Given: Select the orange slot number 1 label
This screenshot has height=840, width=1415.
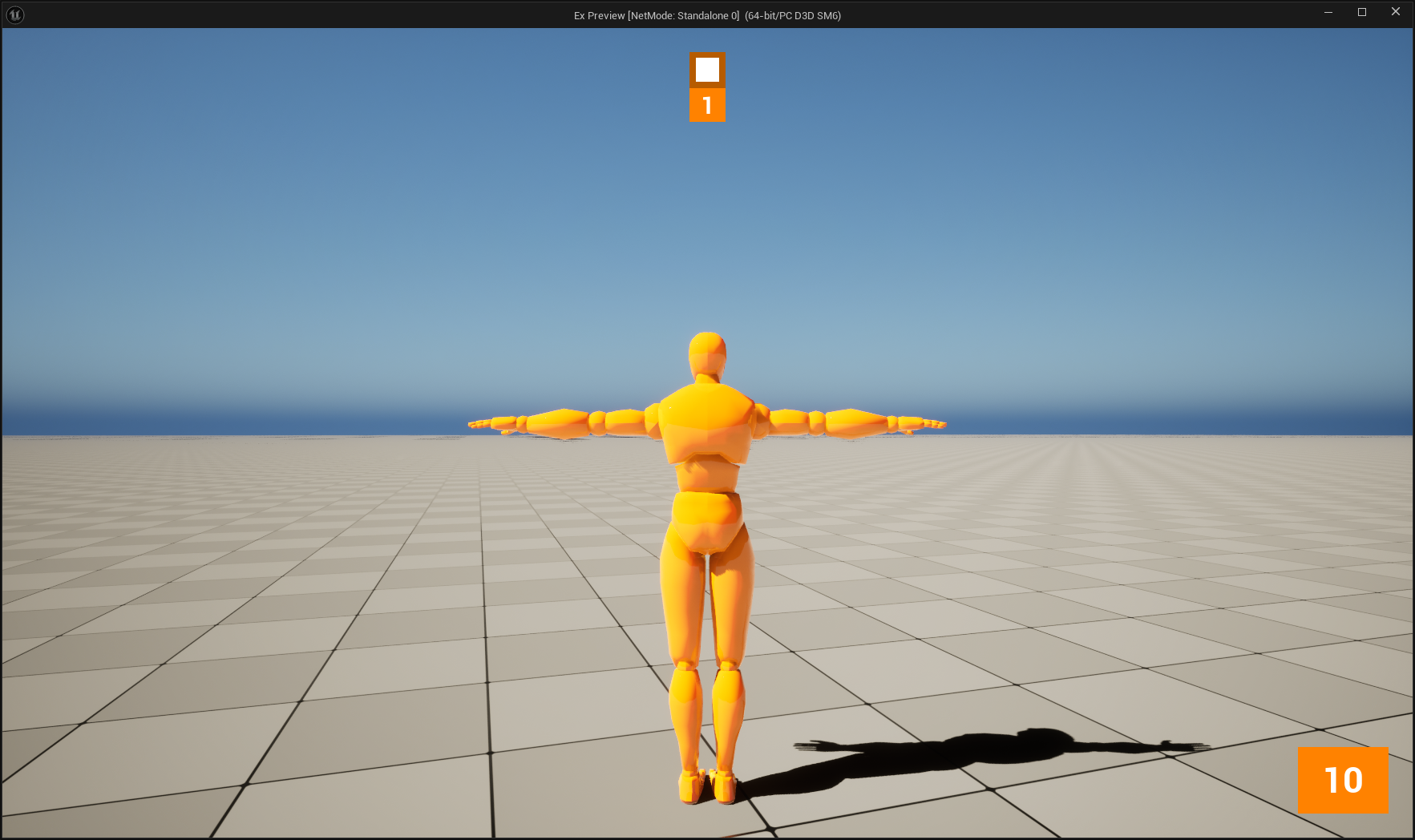Looking at the screenshot, I should point(707,105).
